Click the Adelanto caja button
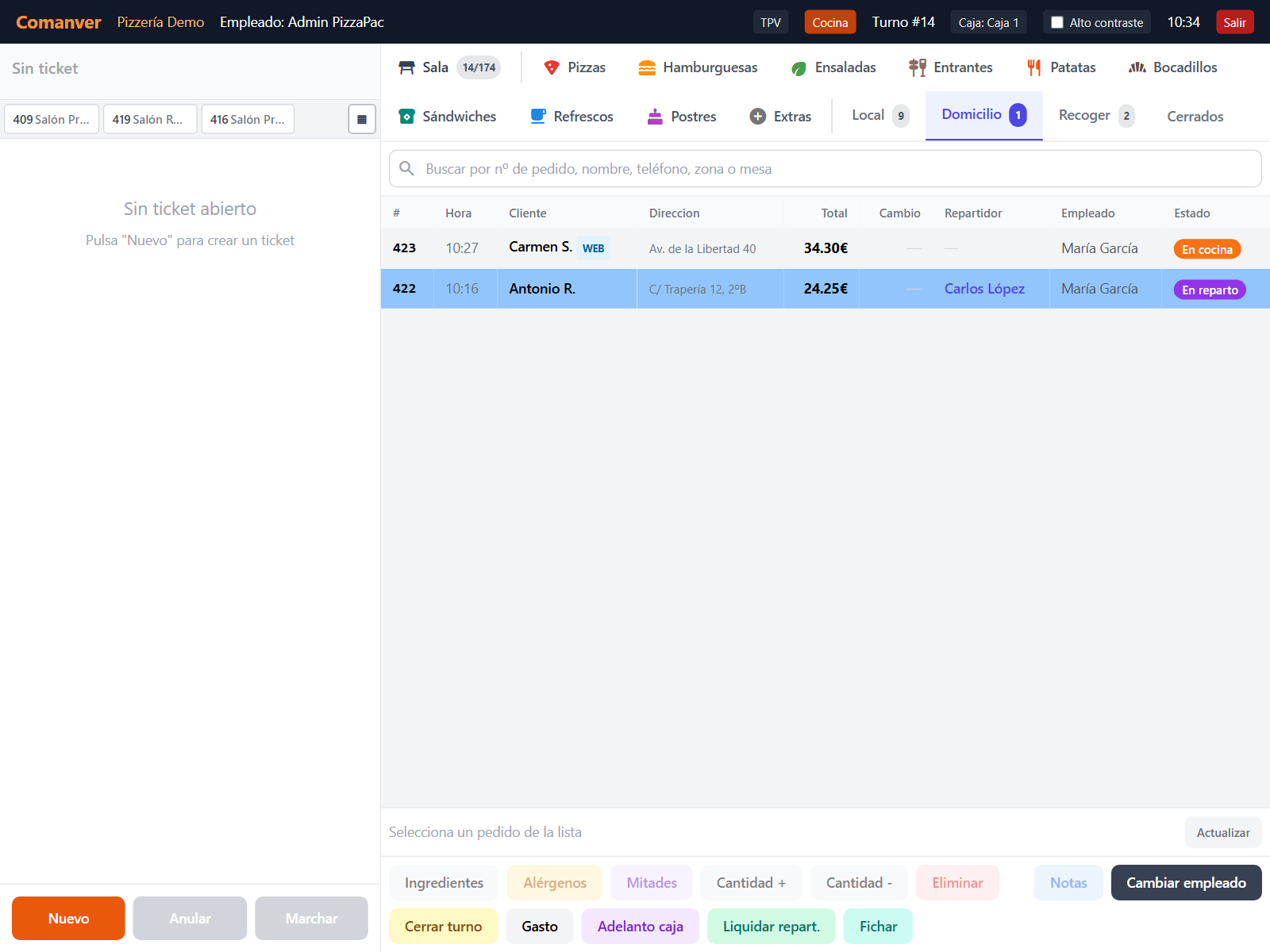Viewport: 1270px width, 952px height. pyautogui.click(x=640, y=927)
